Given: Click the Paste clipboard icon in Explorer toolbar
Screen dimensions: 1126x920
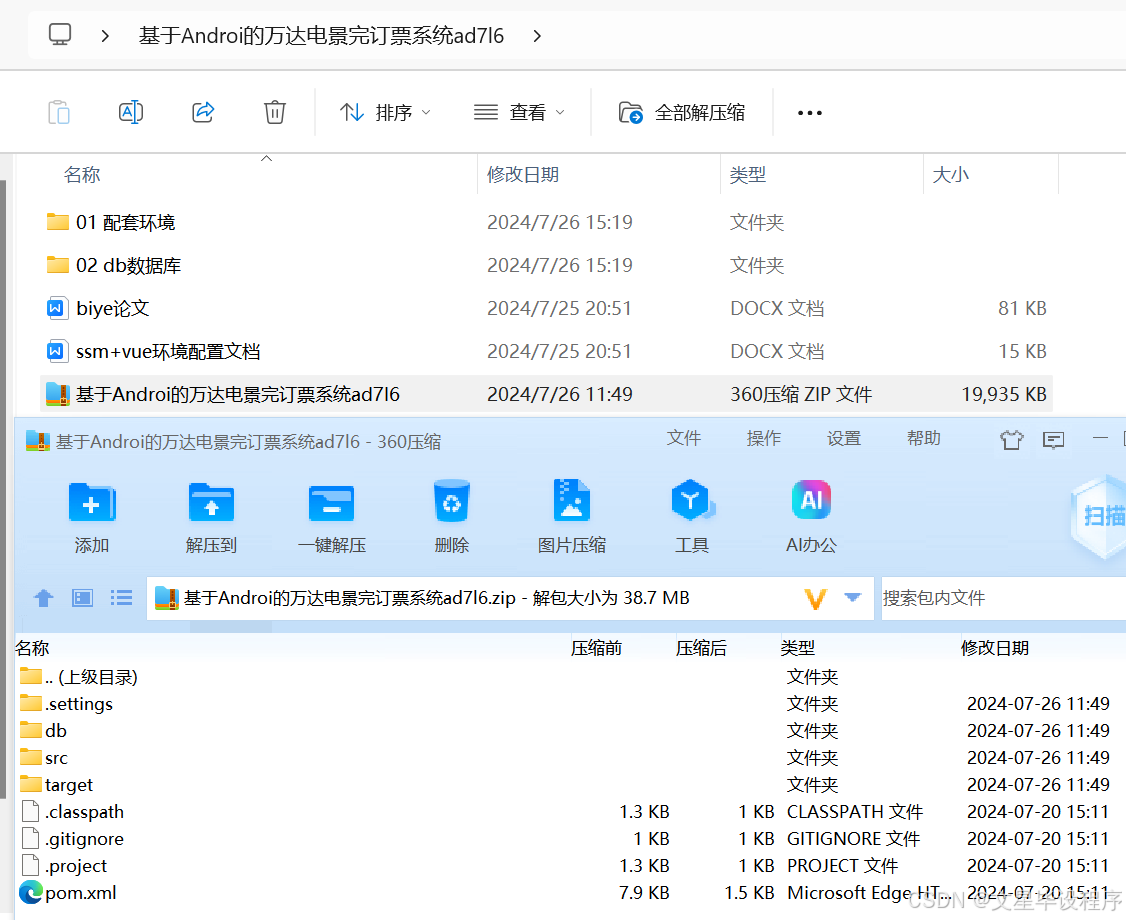Looking at the screenshot, I should [59, 113].
